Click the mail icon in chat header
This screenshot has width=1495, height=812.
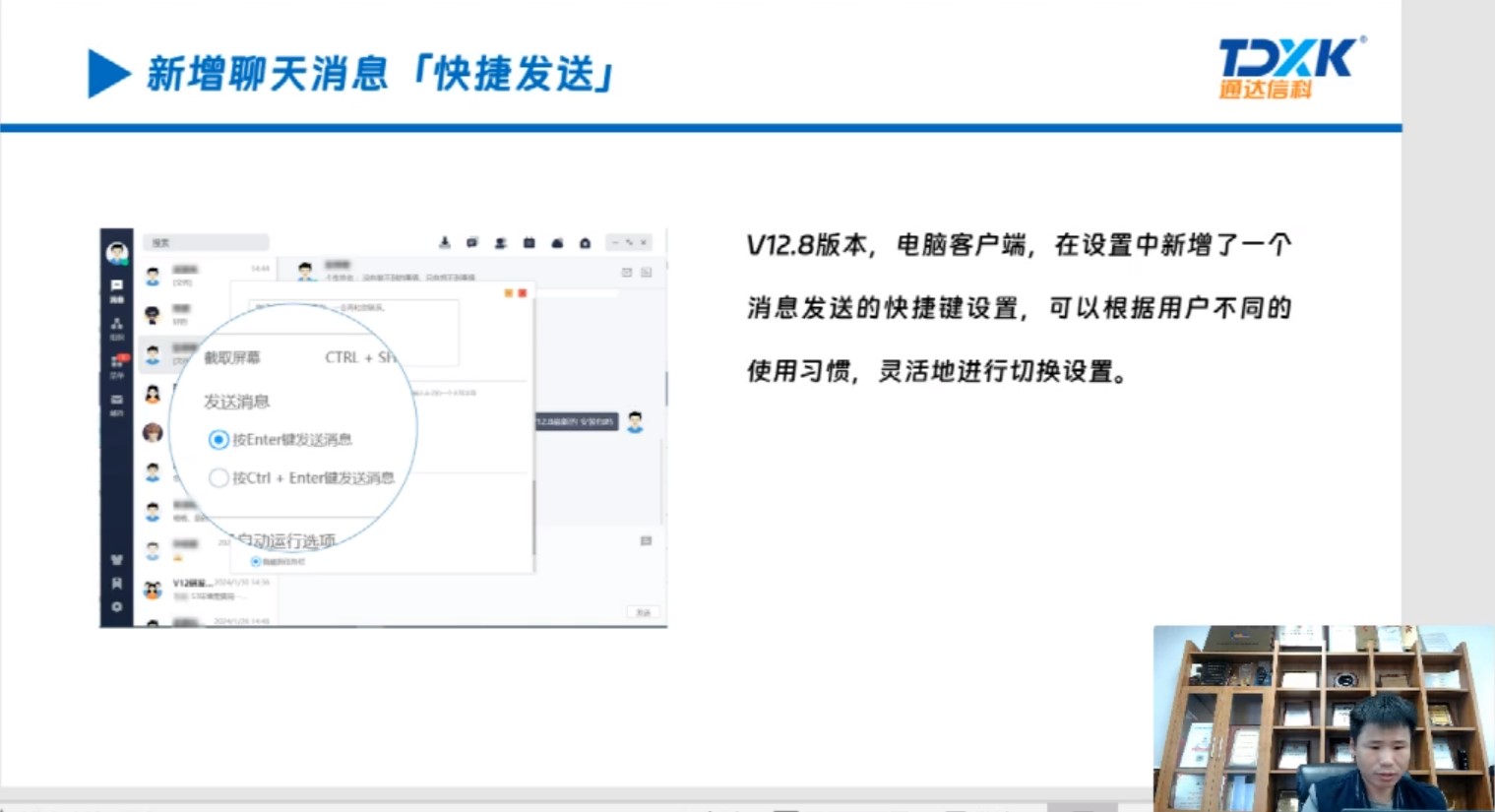click(x=627, y=273)
